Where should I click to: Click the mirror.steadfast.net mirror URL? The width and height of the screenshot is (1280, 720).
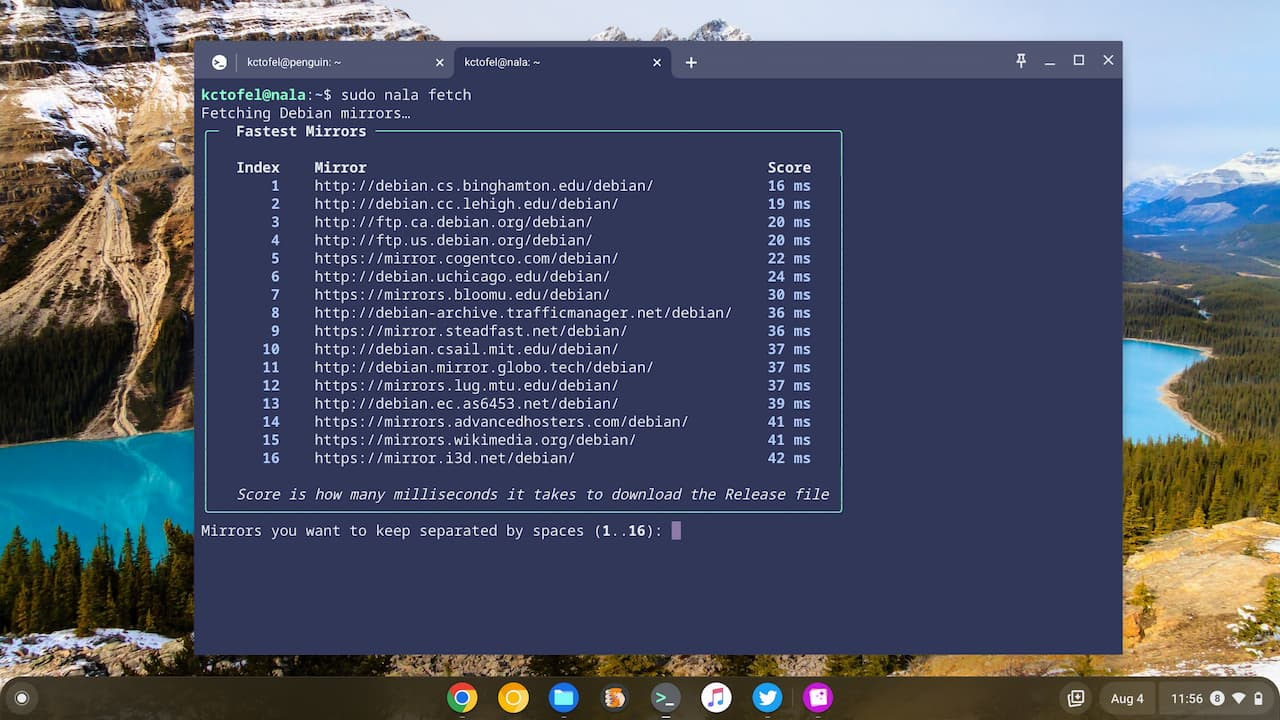coord(471,331)
